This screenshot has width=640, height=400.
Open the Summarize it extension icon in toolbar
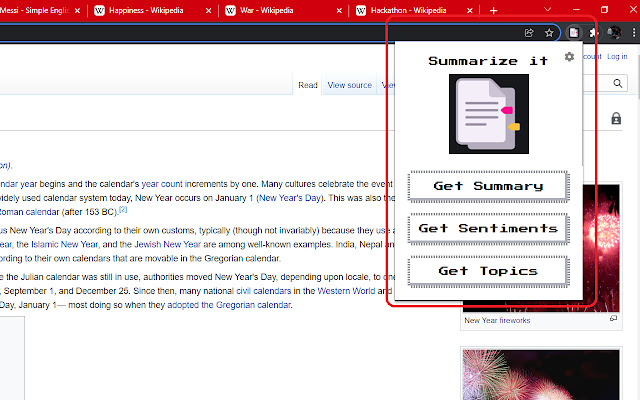coord(574,32)
